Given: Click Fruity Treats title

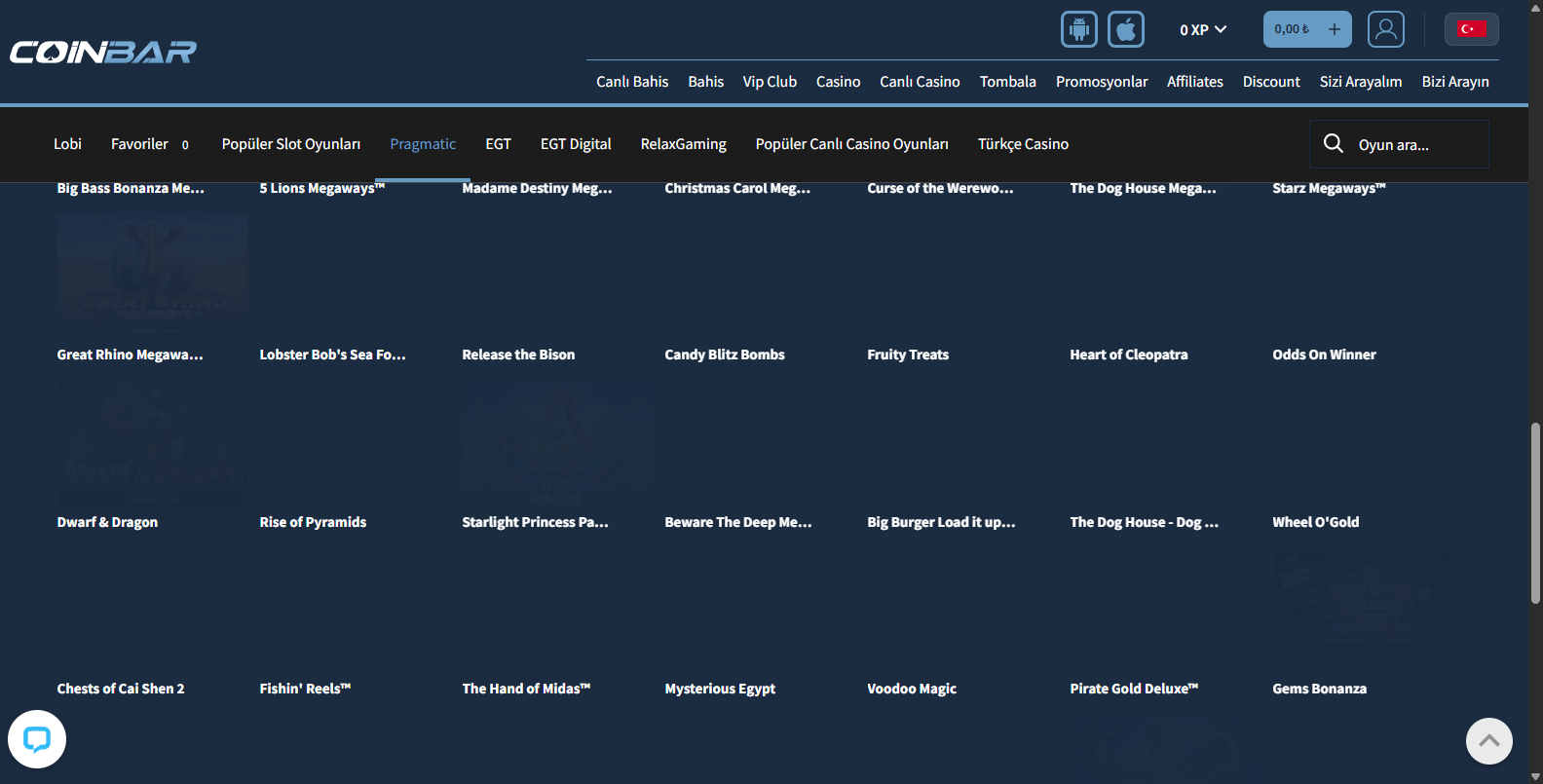Looking at the screenshot, I should coord(908,355).
